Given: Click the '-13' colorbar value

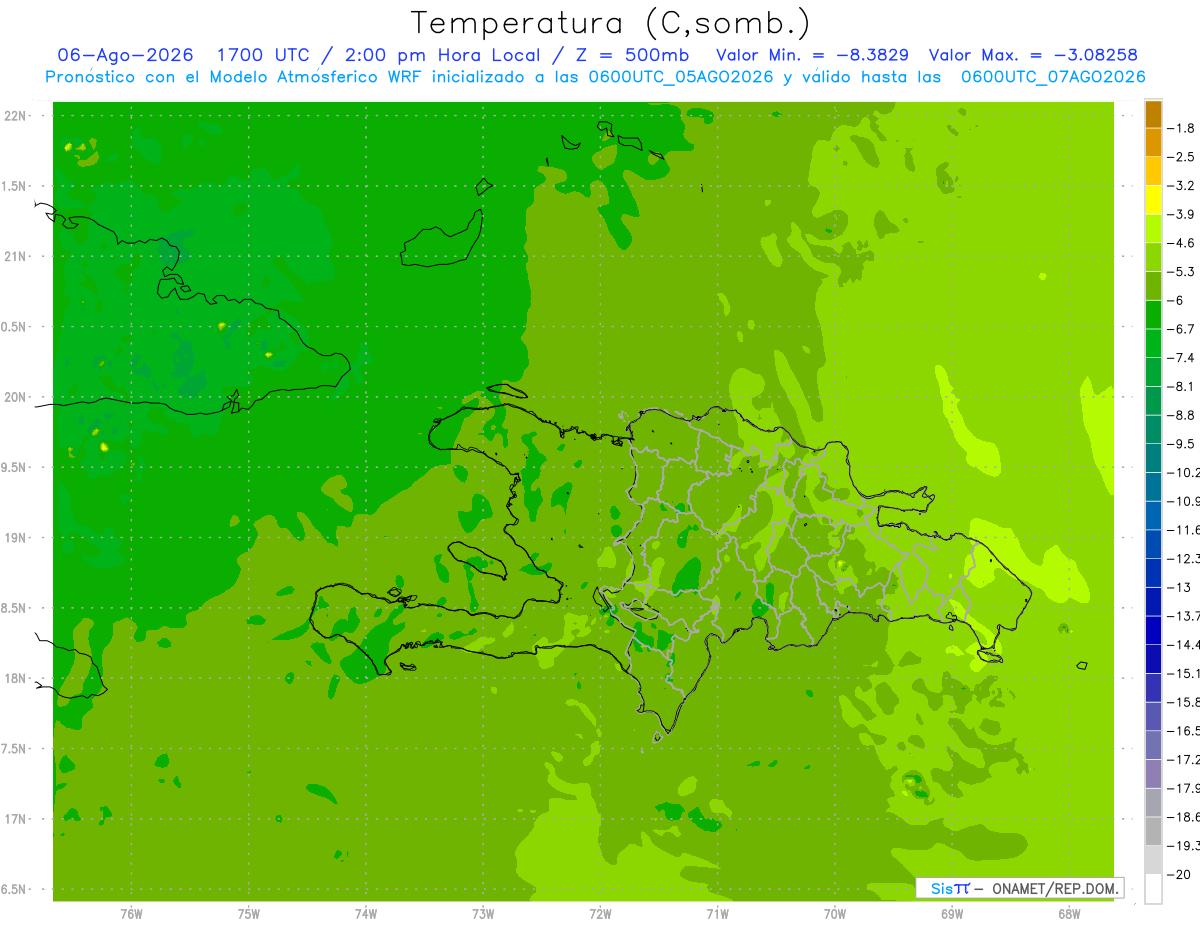Looking at the screenshot, I should pyautogui.click(x=1178, y=587).
